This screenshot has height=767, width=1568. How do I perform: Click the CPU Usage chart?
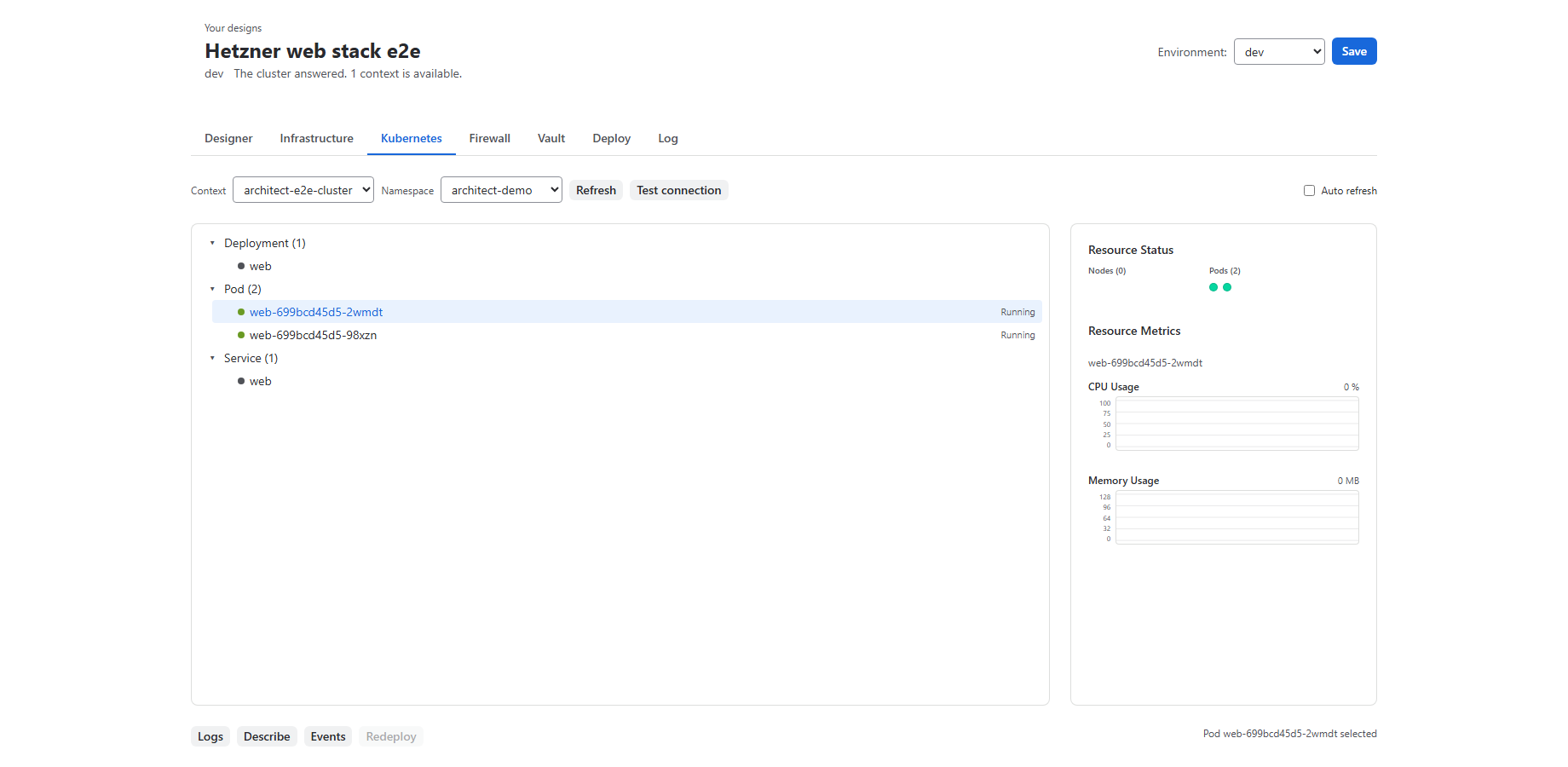click(x=1237, y=424)
